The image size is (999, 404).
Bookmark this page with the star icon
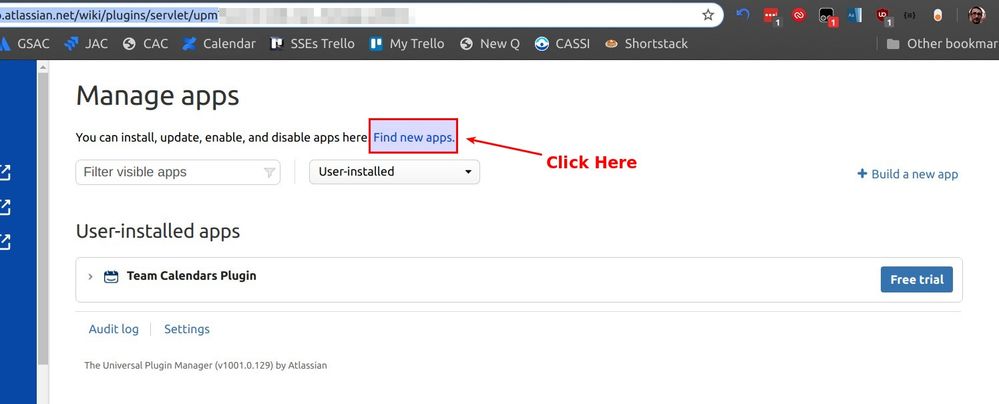tap(708, 15)
